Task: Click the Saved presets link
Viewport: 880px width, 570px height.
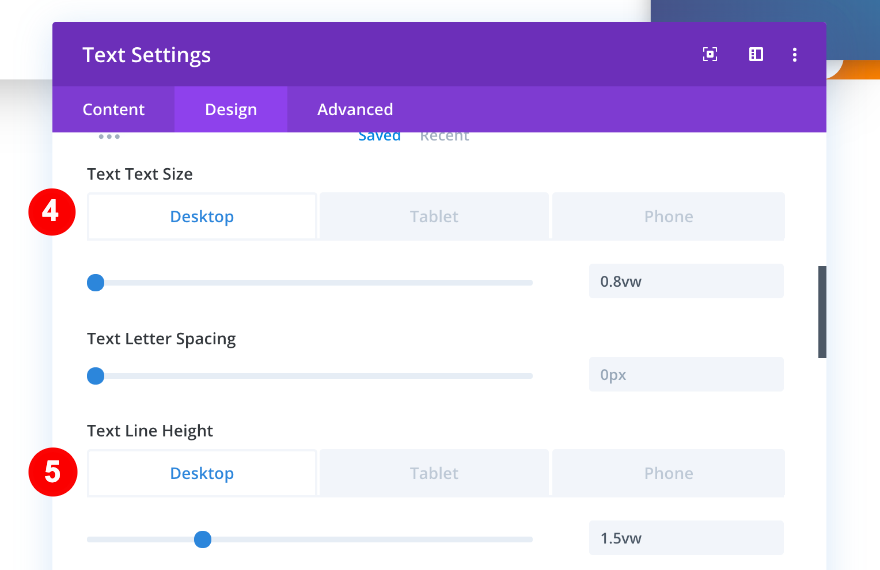Action: click(379, 136)
